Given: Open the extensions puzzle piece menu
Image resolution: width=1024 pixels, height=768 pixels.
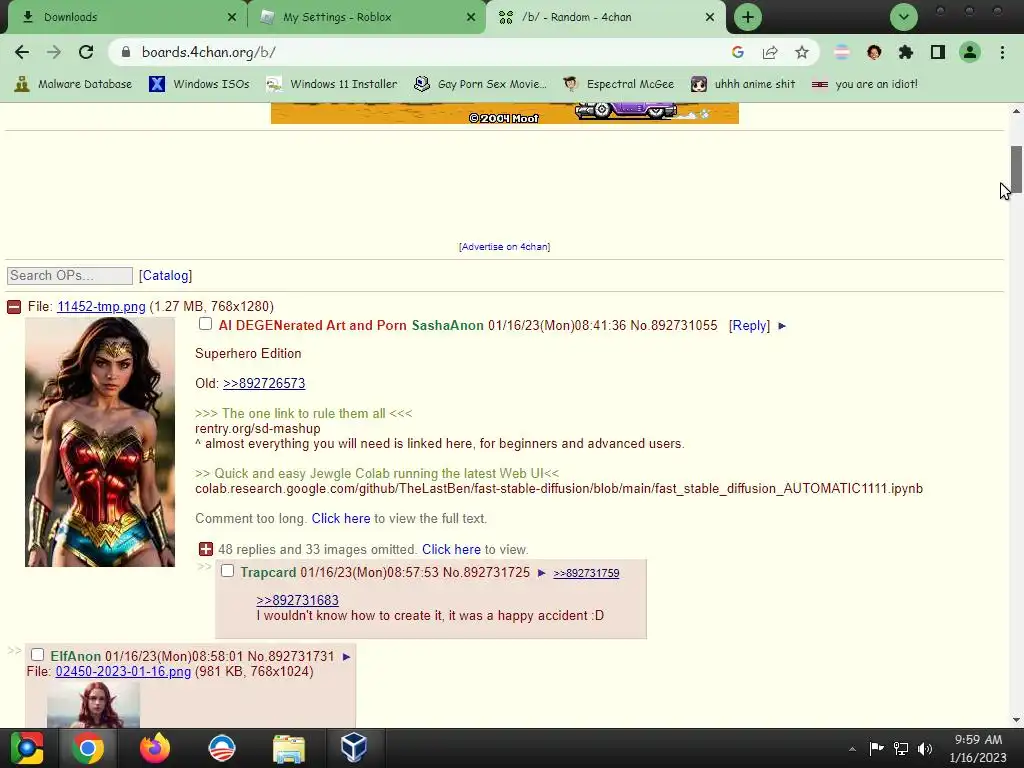Looking at the screenshot, I should (906, 52).
